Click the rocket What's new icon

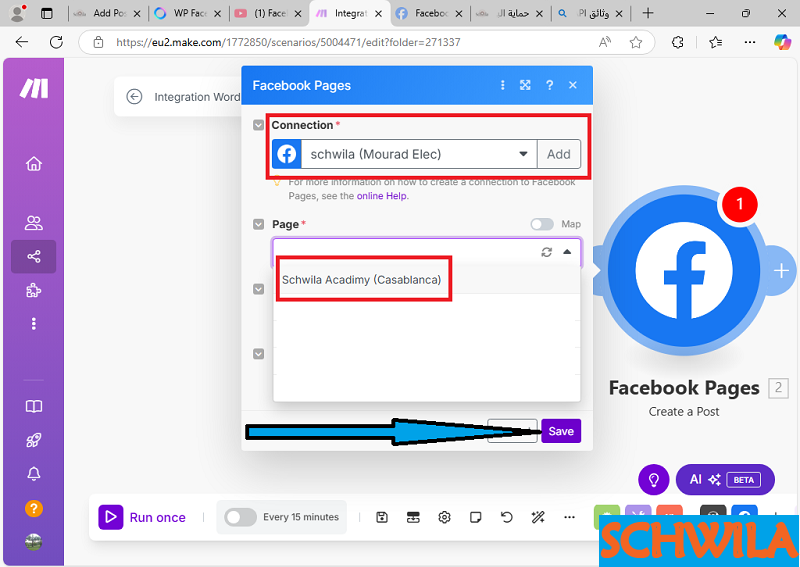coord(34,440)
